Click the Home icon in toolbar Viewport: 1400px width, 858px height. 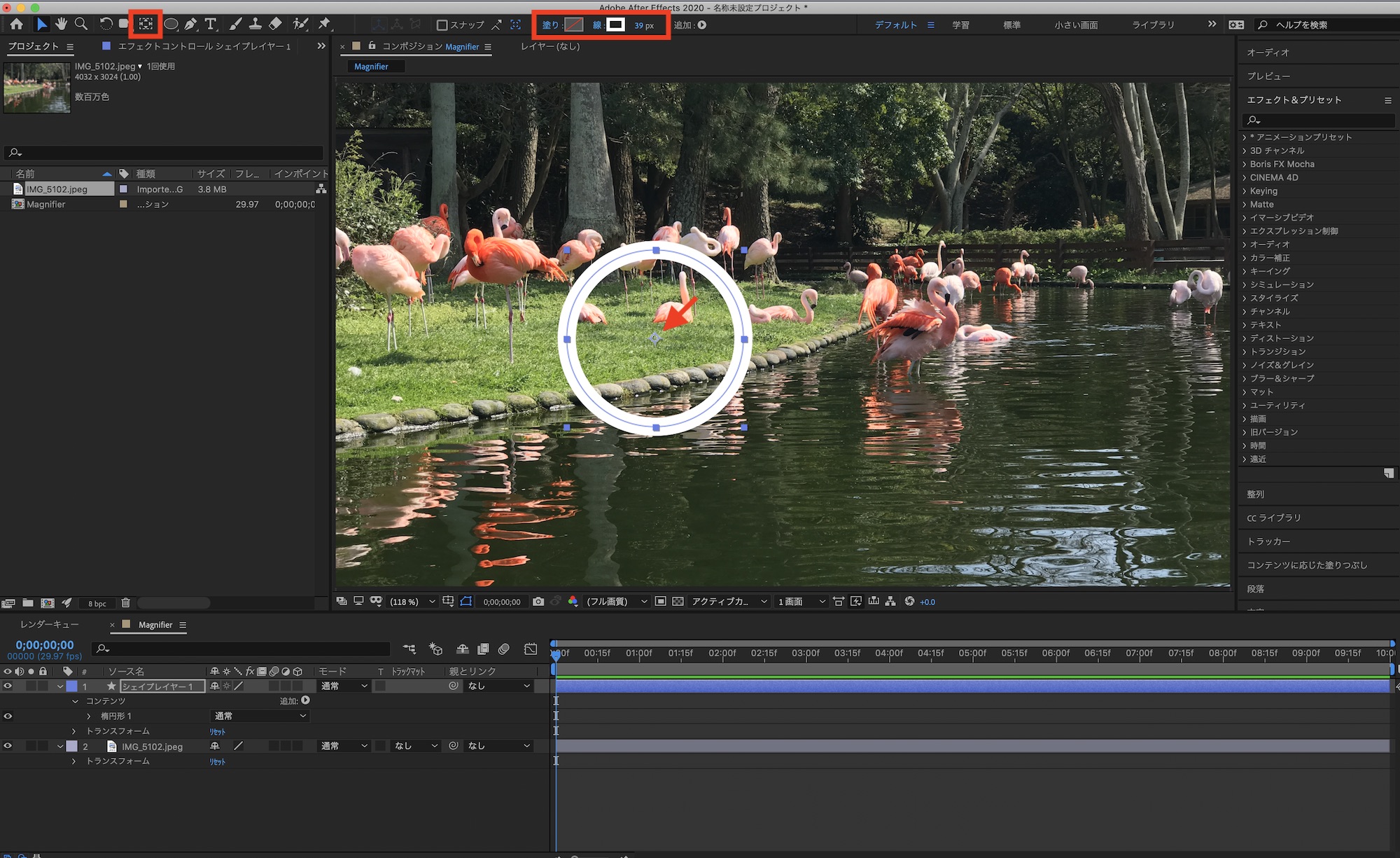17,24
